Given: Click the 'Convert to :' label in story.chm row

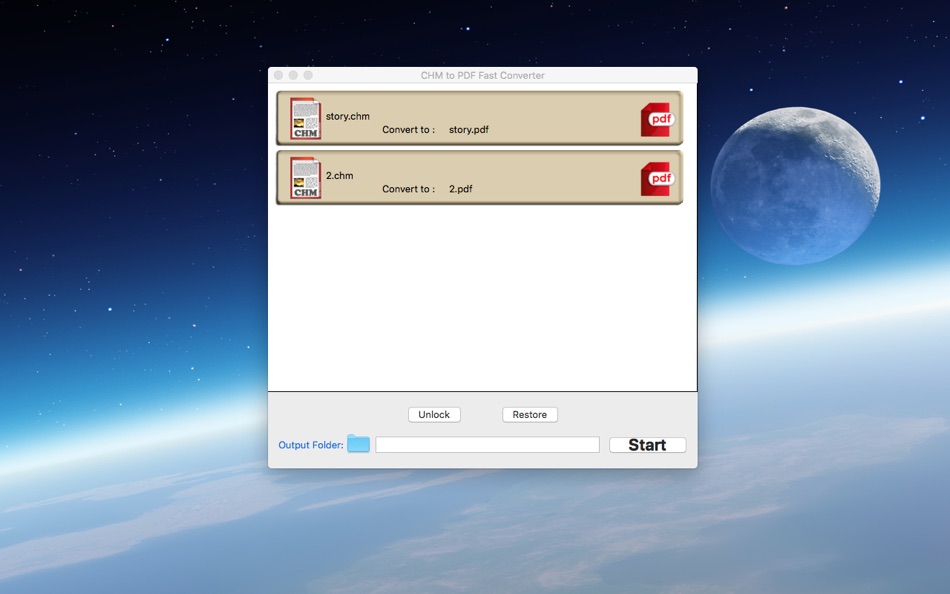Looking at the screenshot, I should [408, 130].
